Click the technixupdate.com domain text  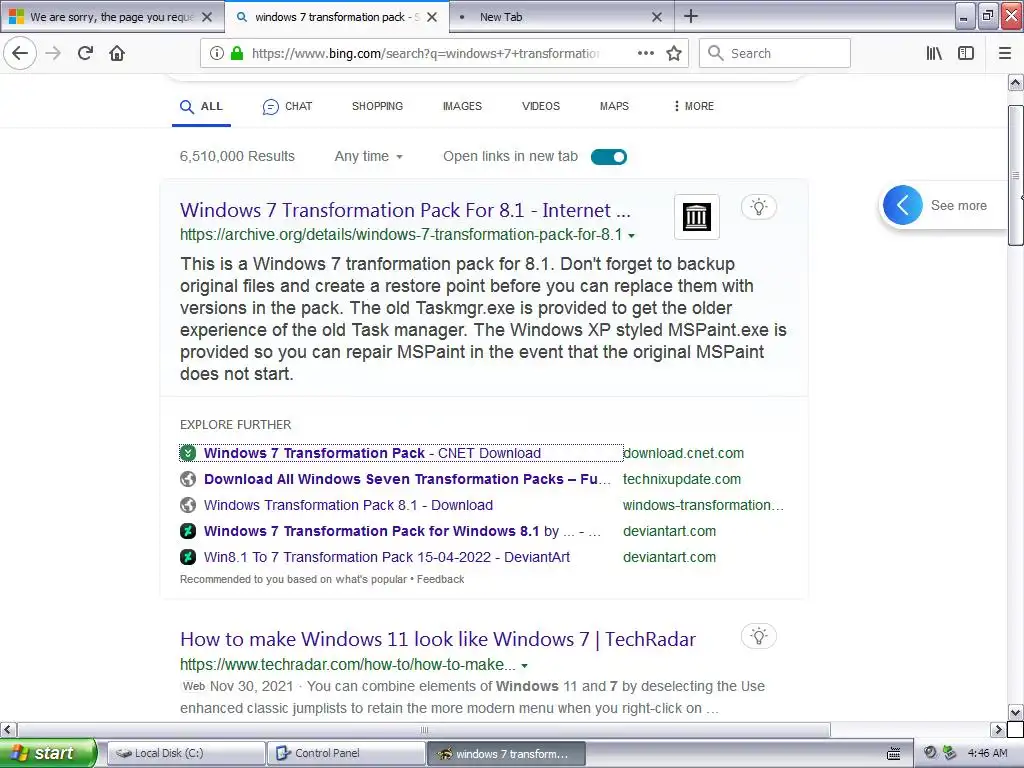tap(682, 479)
